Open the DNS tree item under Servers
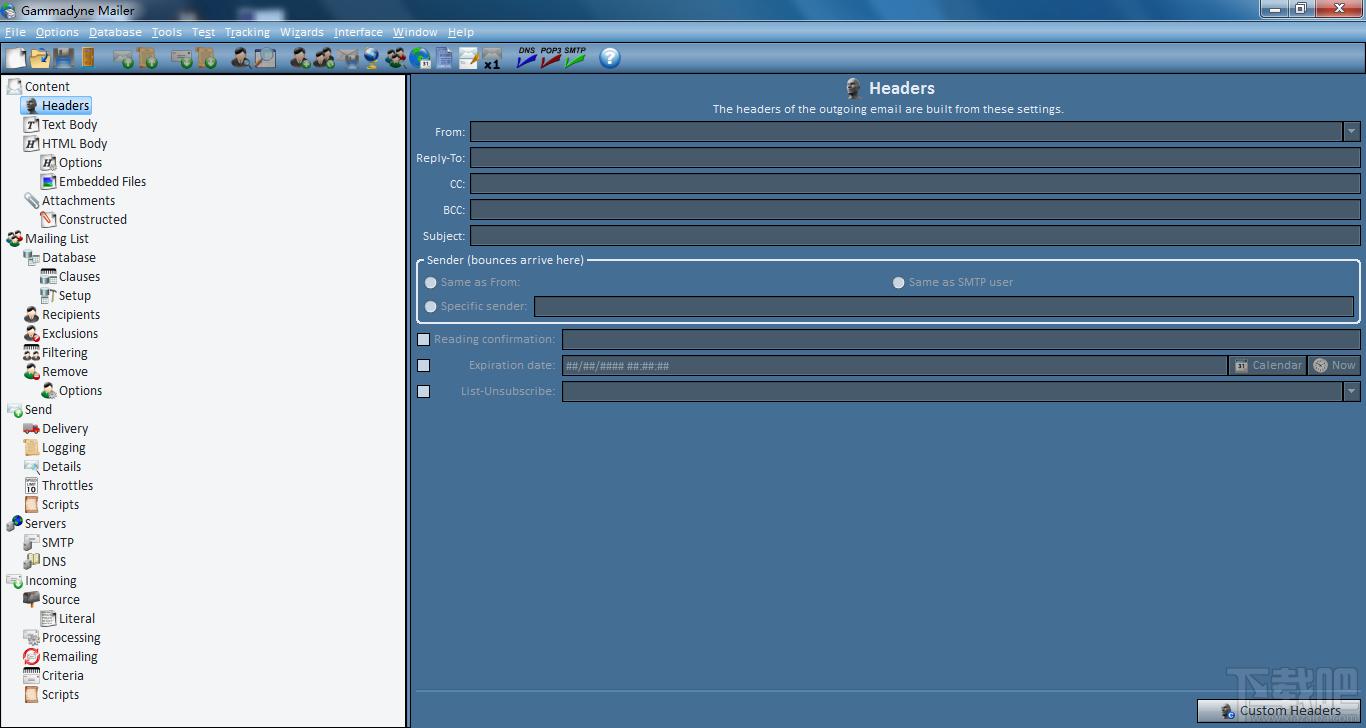This screenshot has height=728, width=1366. point(44,561)
